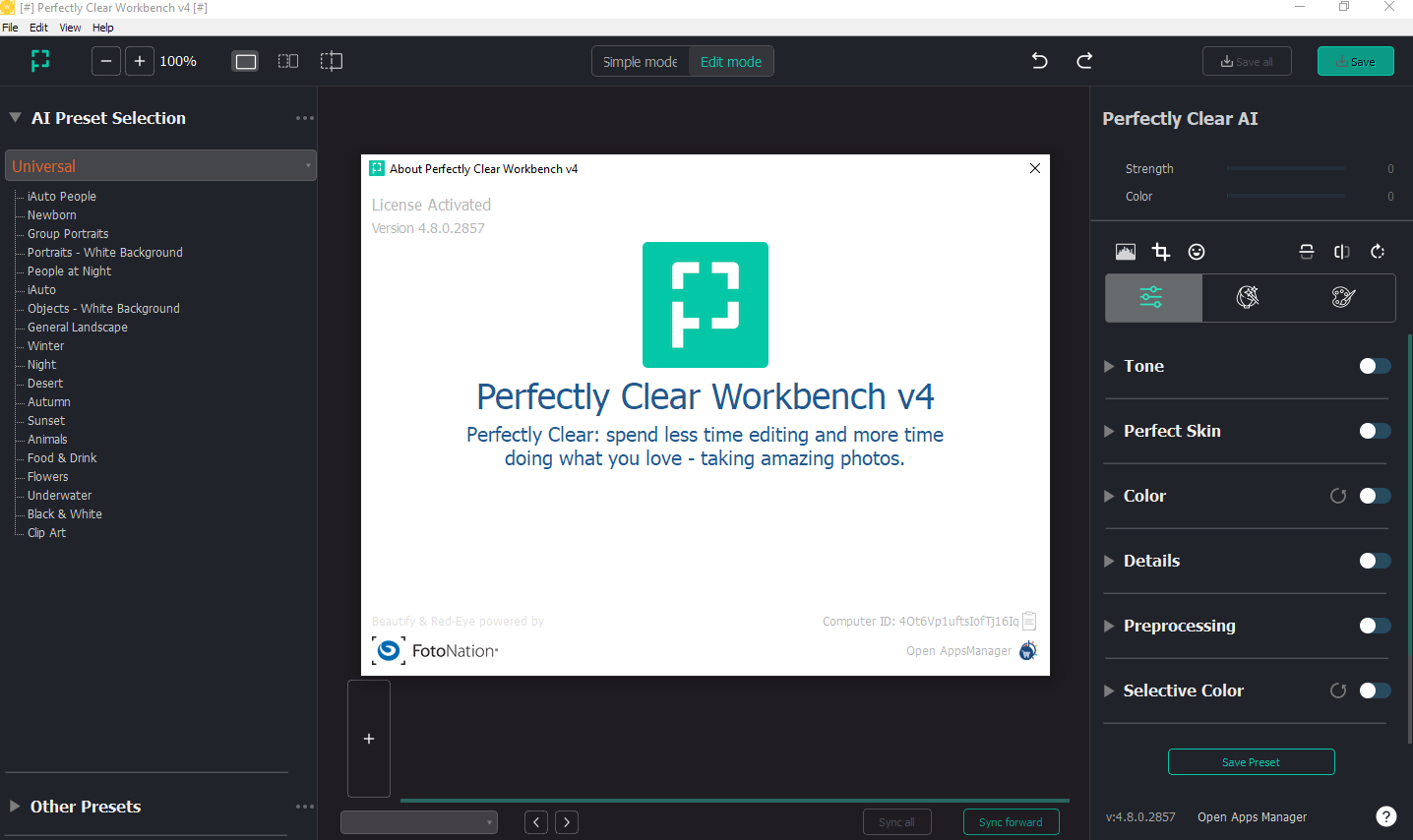Switch to single image view
This screenshot has height=840, width=1413.
pos(246,61)
